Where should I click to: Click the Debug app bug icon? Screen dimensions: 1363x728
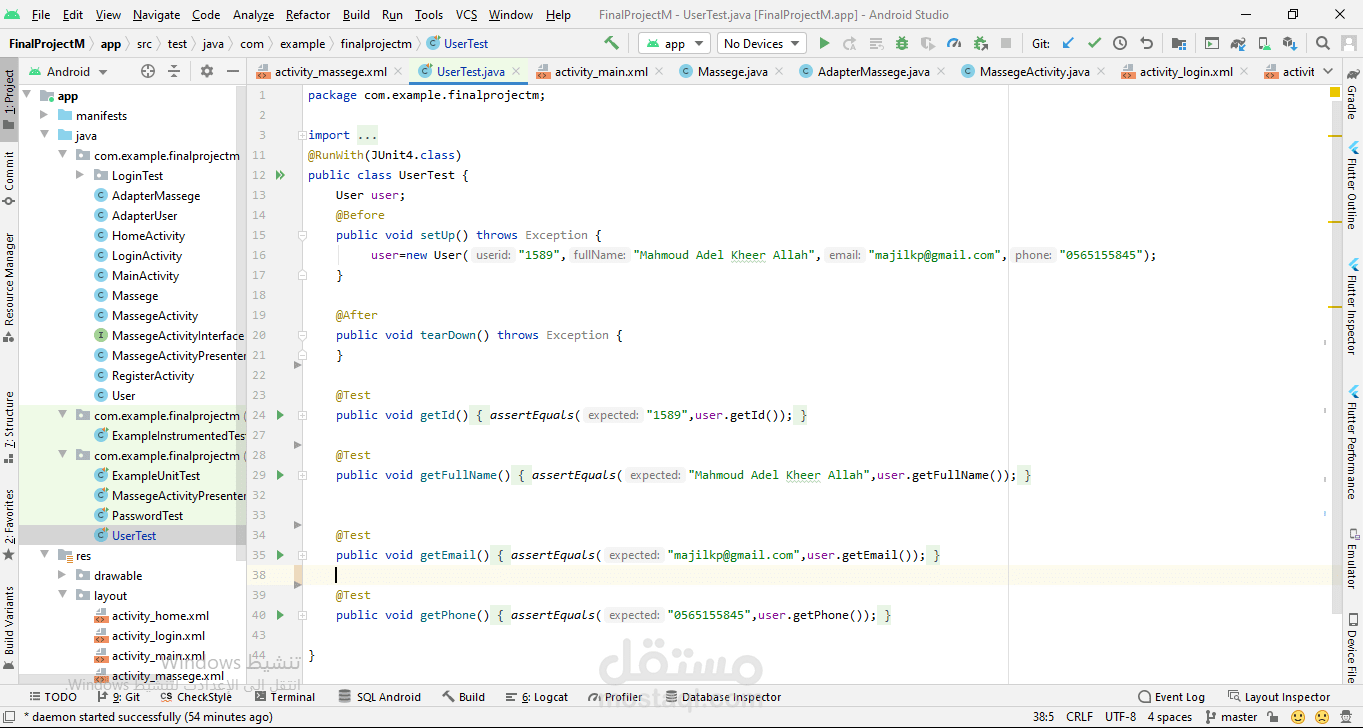point(902,43)
